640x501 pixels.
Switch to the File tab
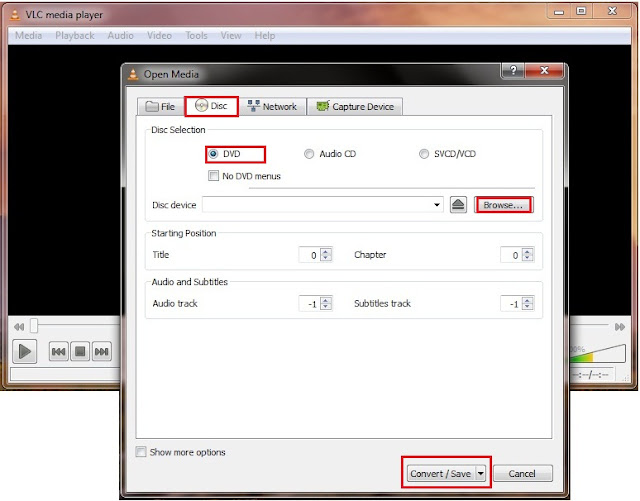point(160,107)
